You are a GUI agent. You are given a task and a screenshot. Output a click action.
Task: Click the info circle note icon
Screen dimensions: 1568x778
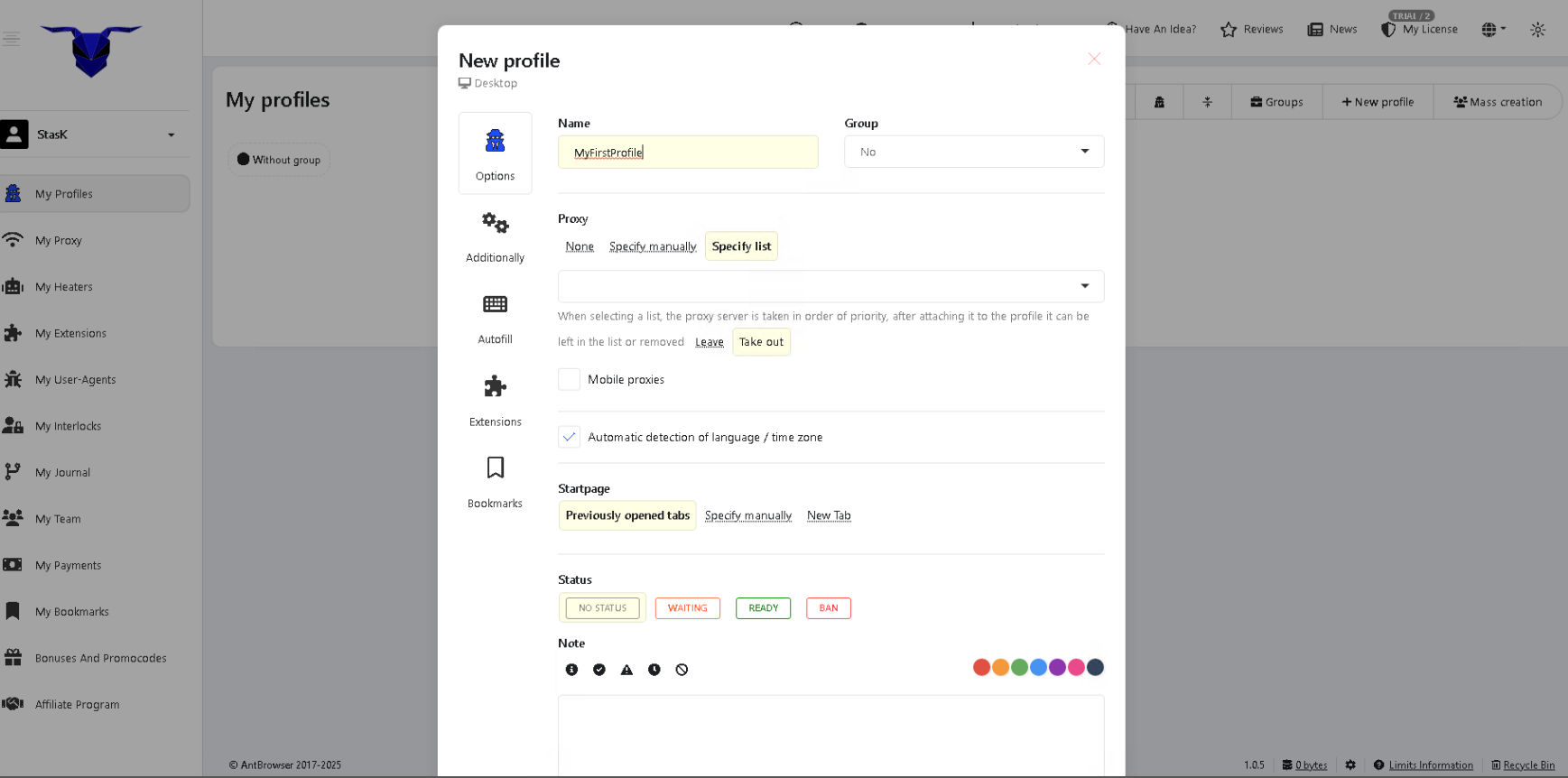pos(571,670)
